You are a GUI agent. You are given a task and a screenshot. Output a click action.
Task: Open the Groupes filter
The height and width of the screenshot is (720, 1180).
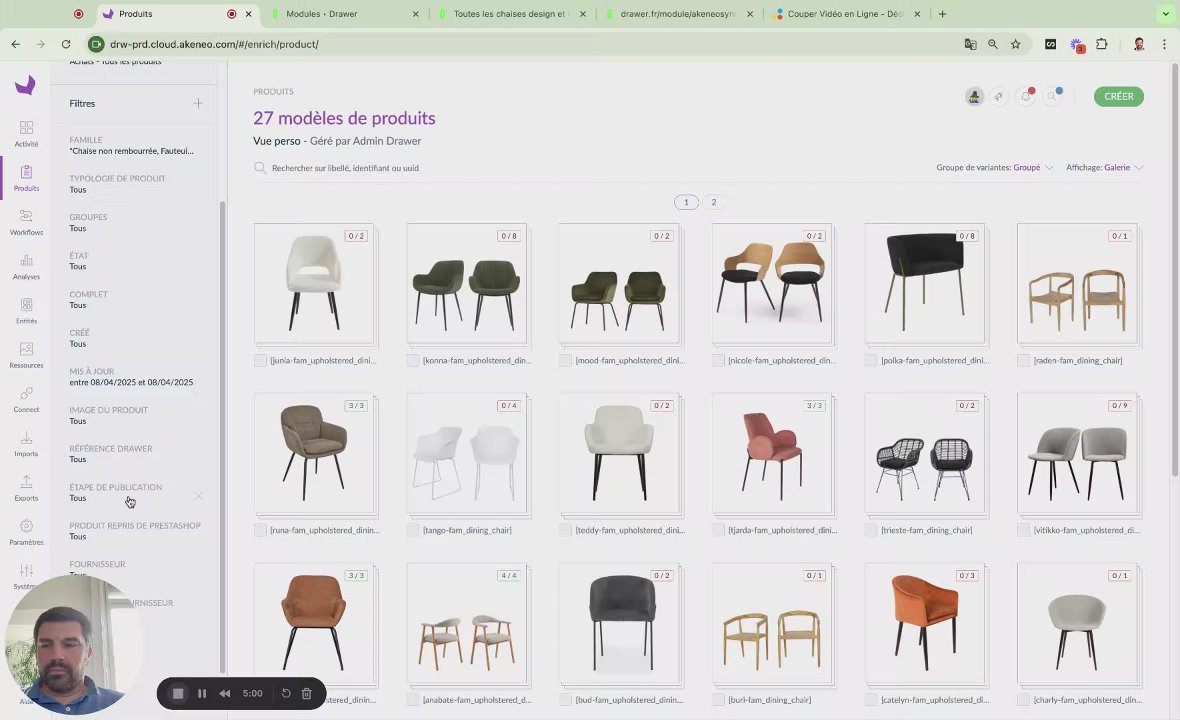click(x=88, y=223)
